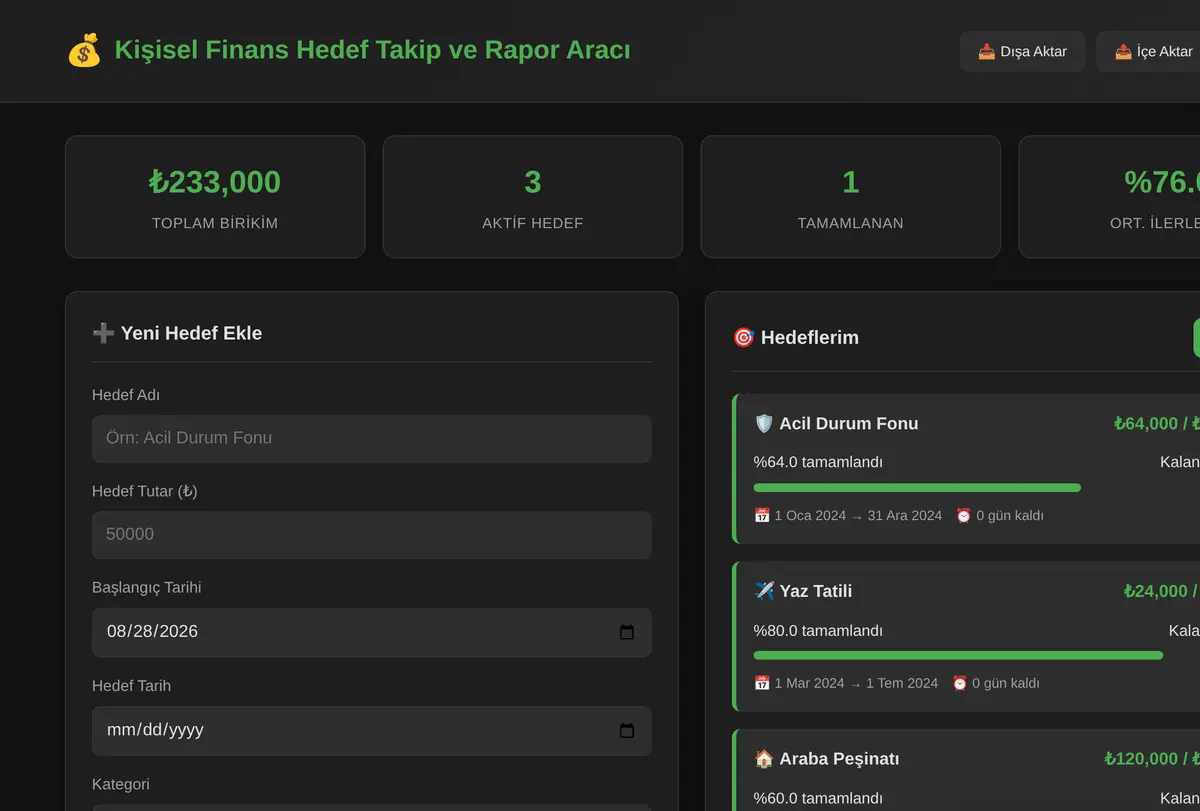Click the house icon on Araba Peşinatı

point(764,759)
